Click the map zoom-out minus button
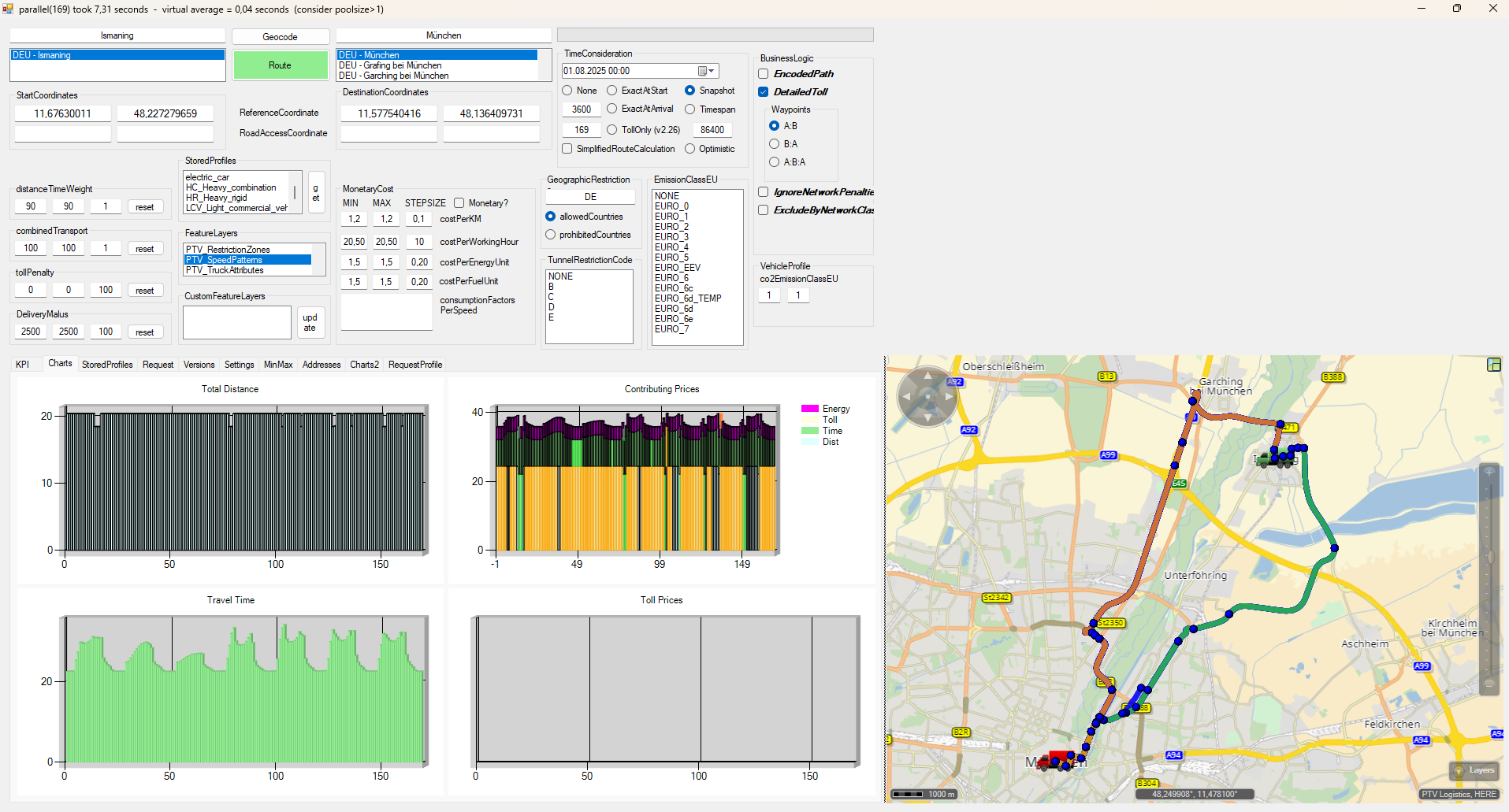This screenshot has width=1509, height=812. [1489, 684]
